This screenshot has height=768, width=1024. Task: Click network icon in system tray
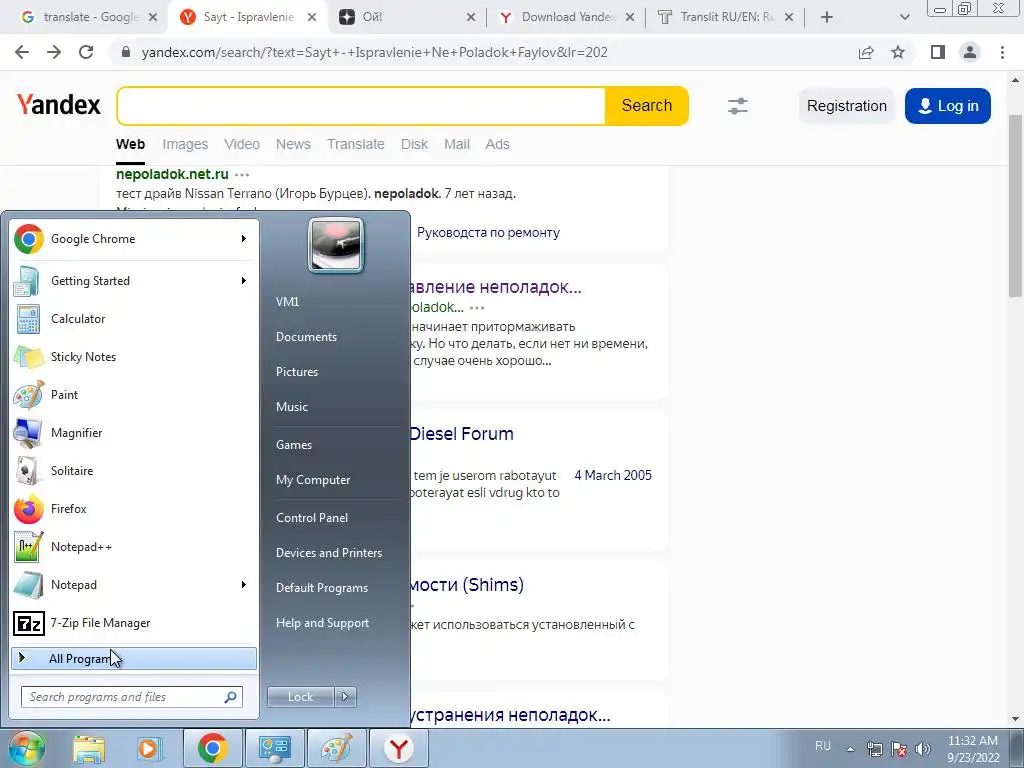pyautogui.click(x=874, y=749)
